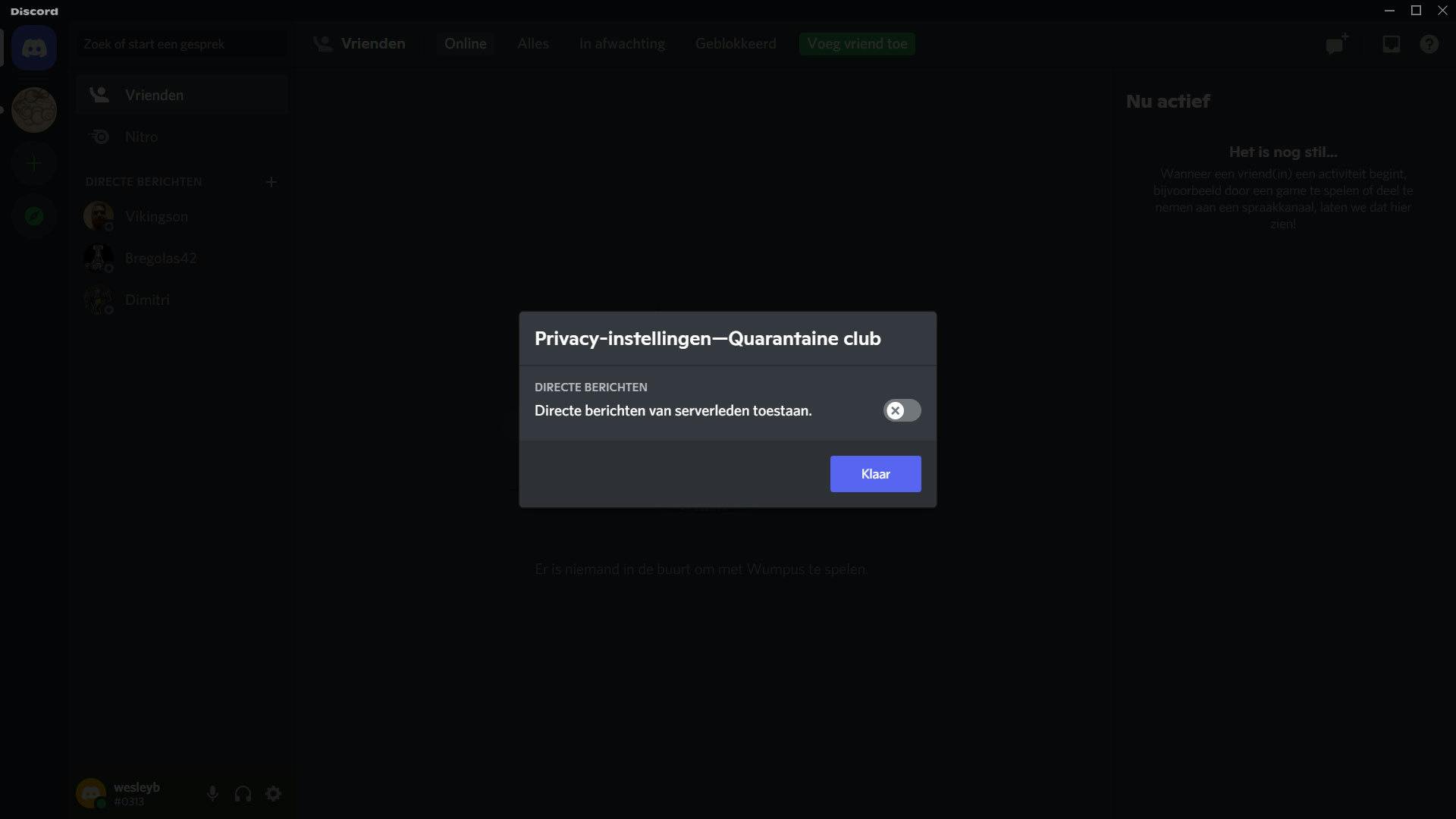The width and height of the screenshot is (1456, 819).
Task: Open the inbox icon
Action: coord(1391,44)
